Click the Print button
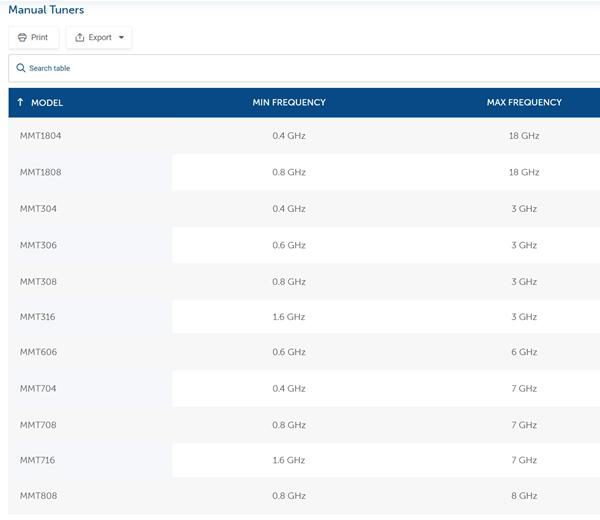The height and width of the screenshot is (520, 600). point(34,37)
